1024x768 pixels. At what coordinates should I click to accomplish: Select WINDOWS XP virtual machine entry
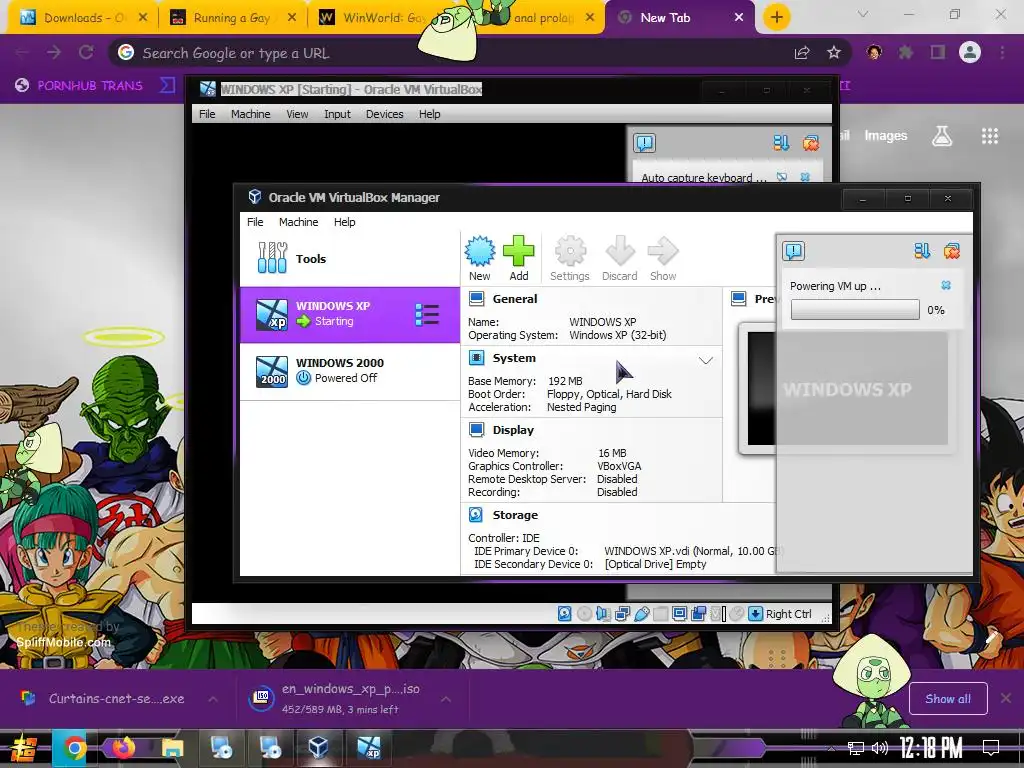click(x=349, y=314)
